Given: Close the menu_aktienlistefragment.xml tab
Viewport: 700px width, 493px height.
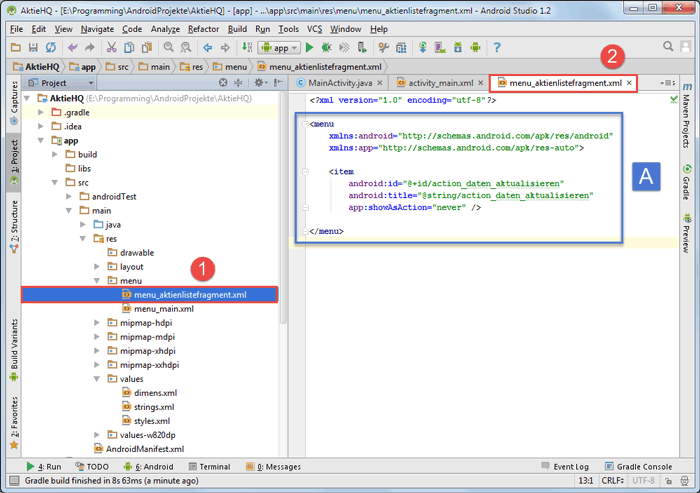Looking at the screenshot, I should click(629, 83).
